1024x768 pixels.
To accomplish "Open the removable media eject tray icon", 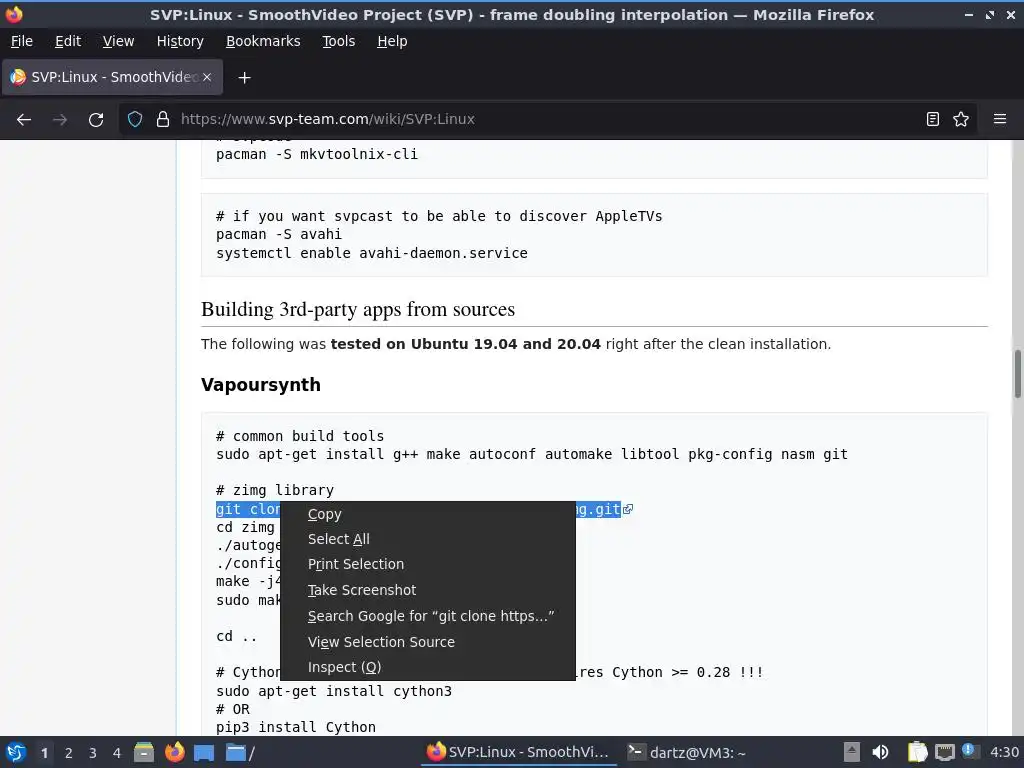I will click(852, 752).
